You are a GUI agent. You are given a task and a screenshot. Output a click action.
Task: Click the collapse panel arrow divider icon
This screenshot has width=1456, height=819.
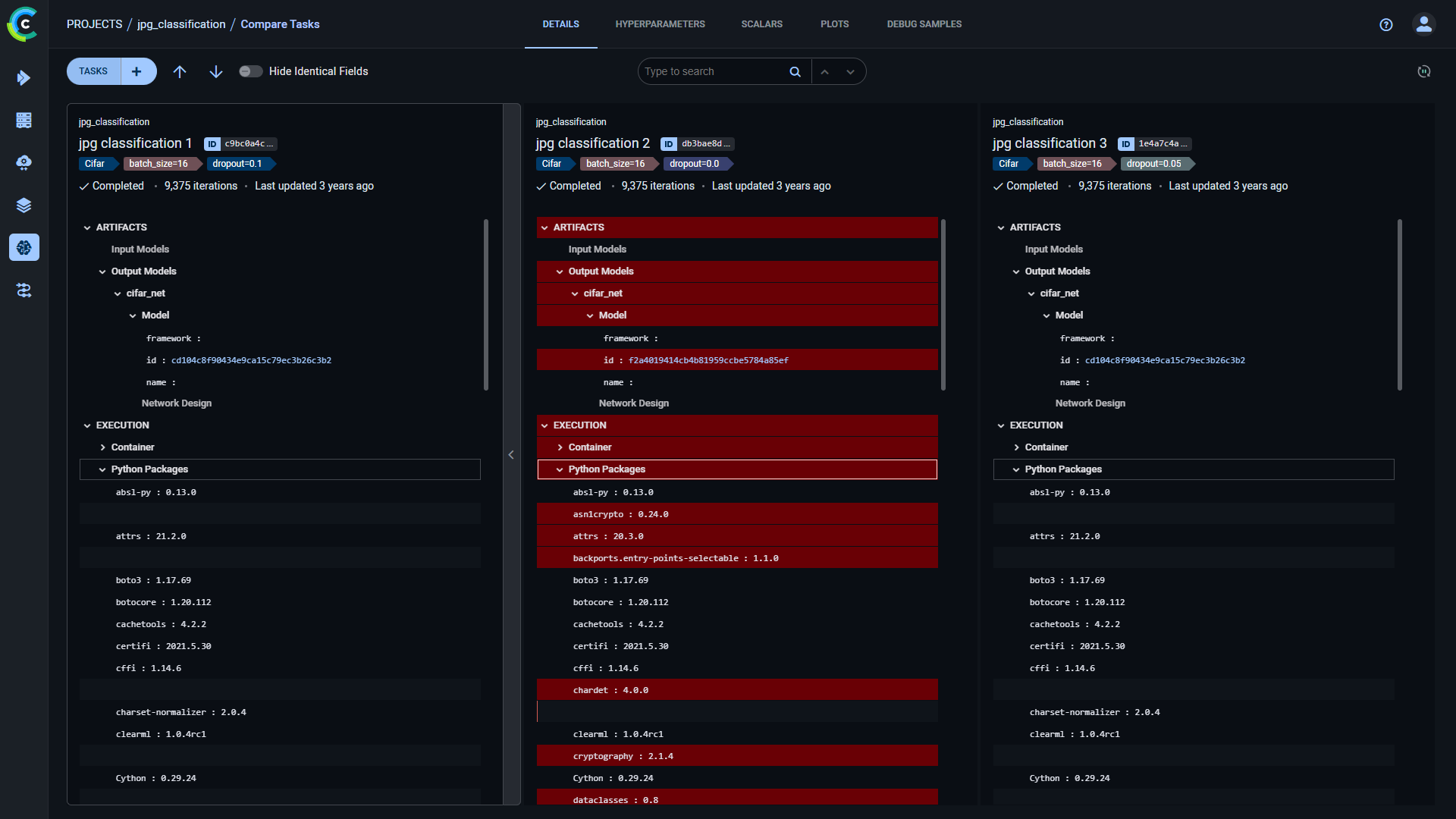click(511, 454)
